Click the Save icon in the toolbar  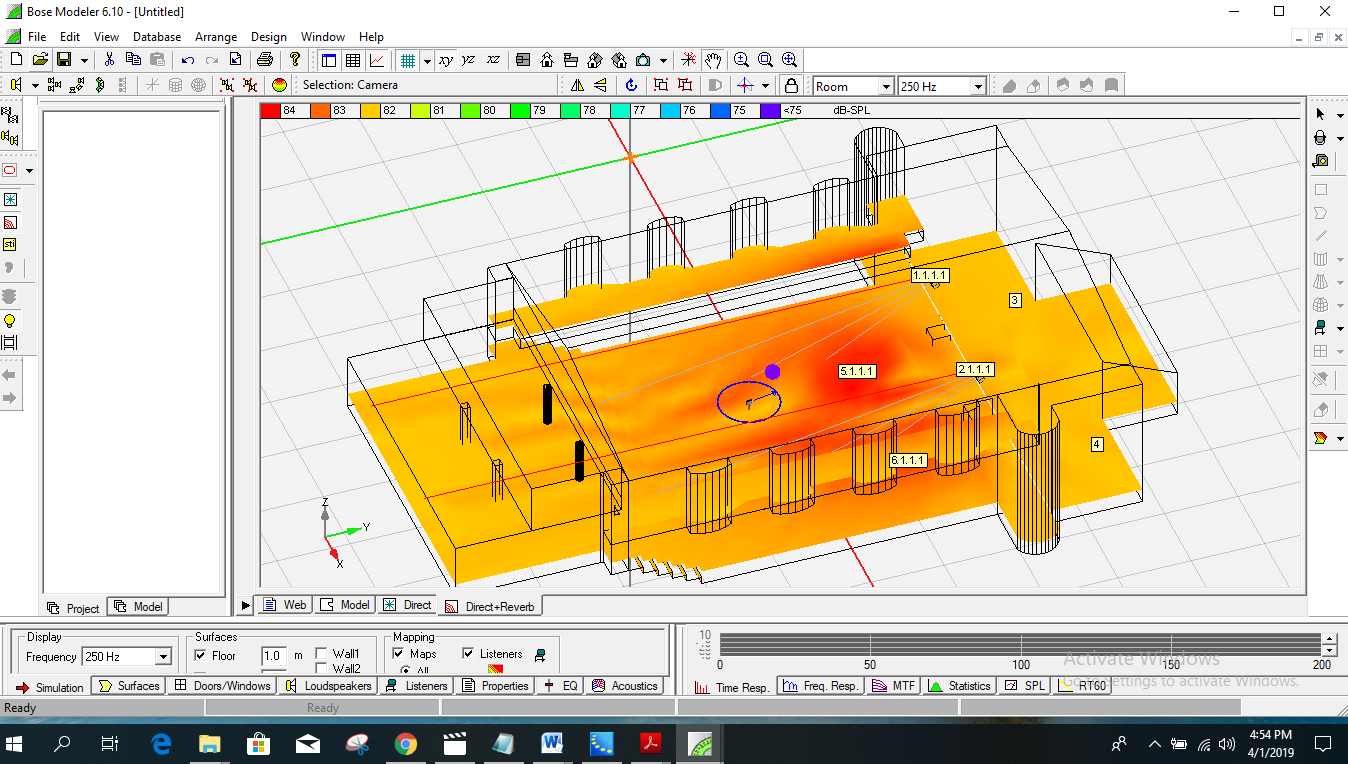point(64,60)
